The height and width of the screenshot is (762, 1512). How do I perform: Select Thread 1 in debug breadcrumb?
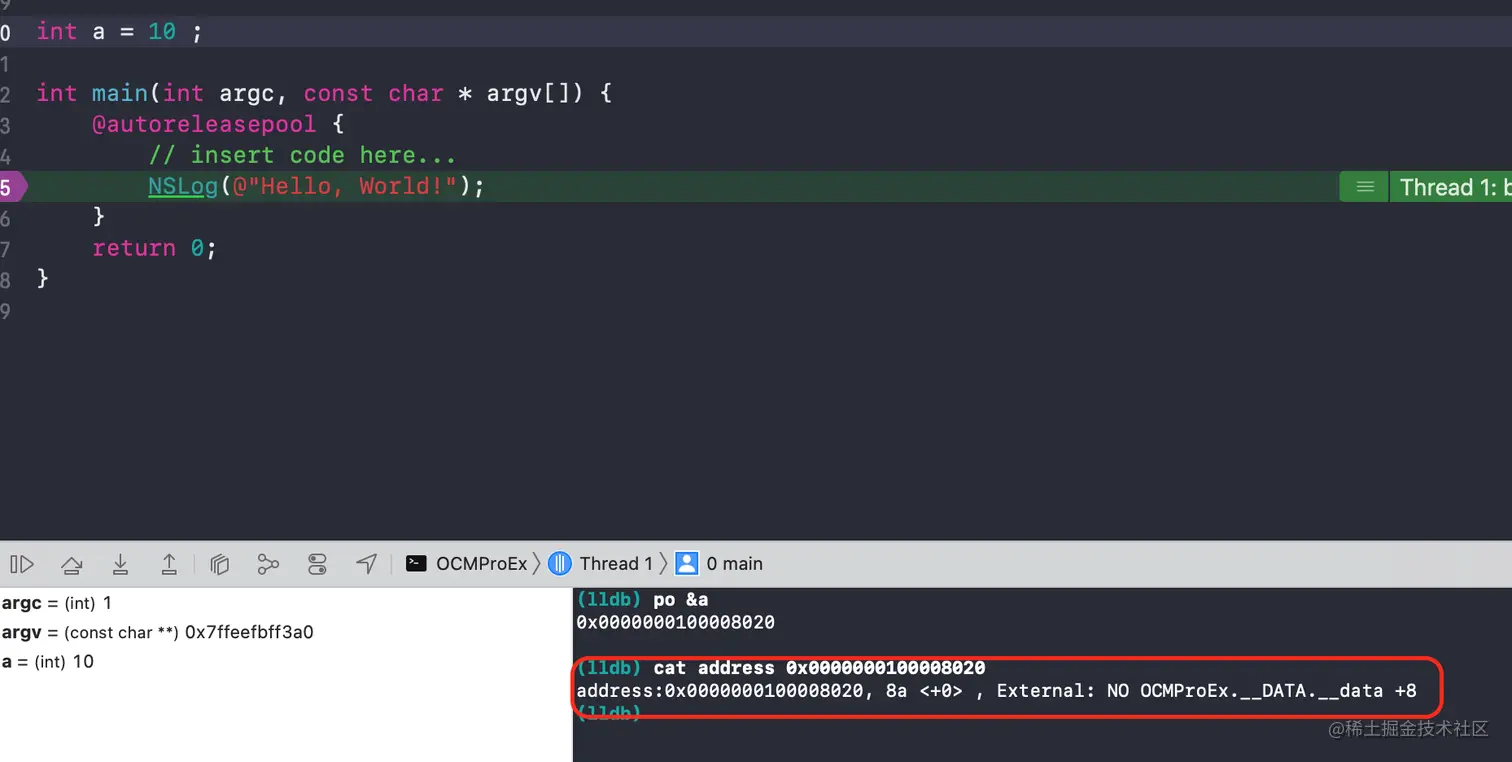[601, 564]
